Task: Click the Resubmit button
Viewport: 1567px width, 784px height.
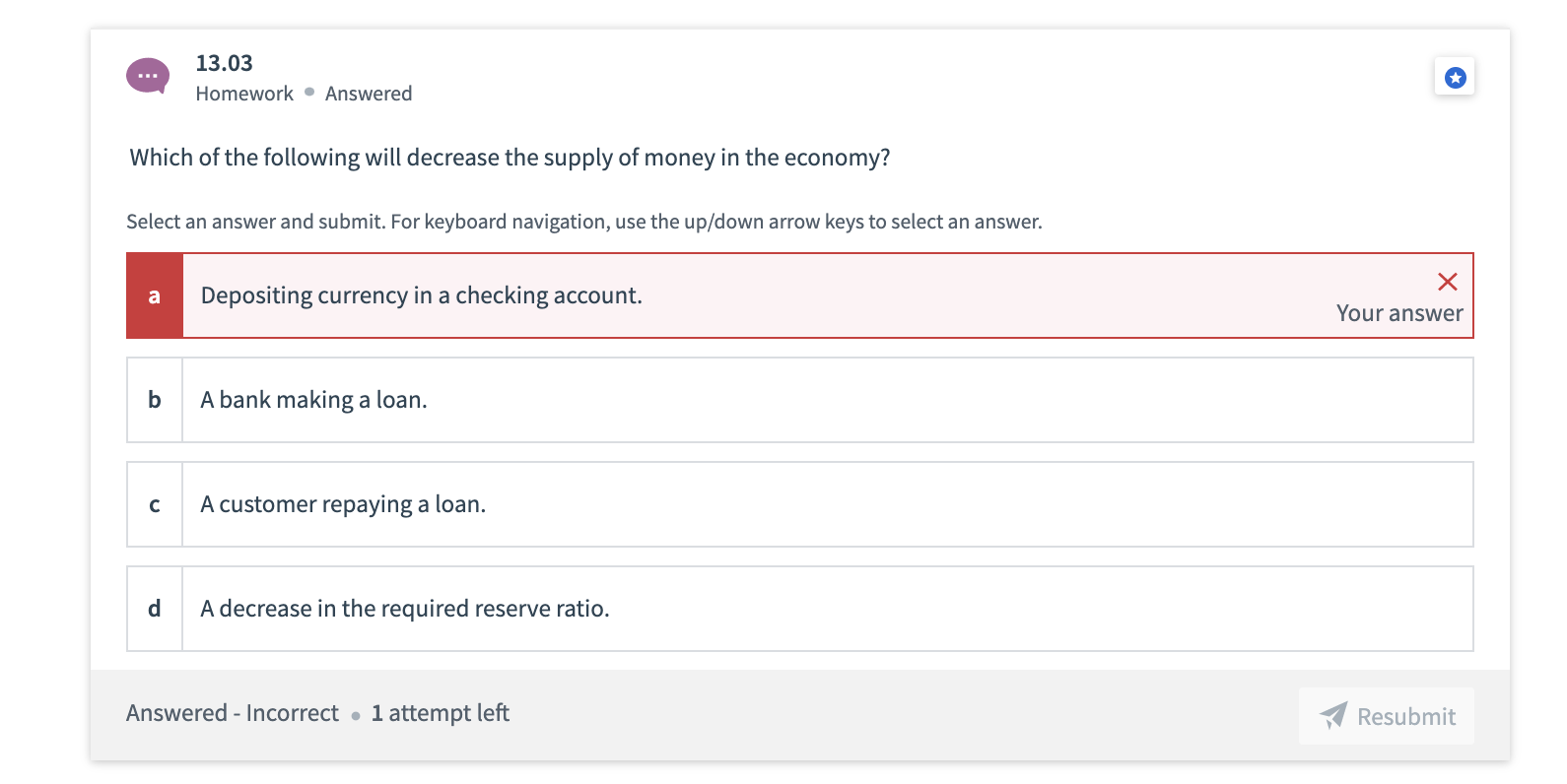Action: point(1386,716)
